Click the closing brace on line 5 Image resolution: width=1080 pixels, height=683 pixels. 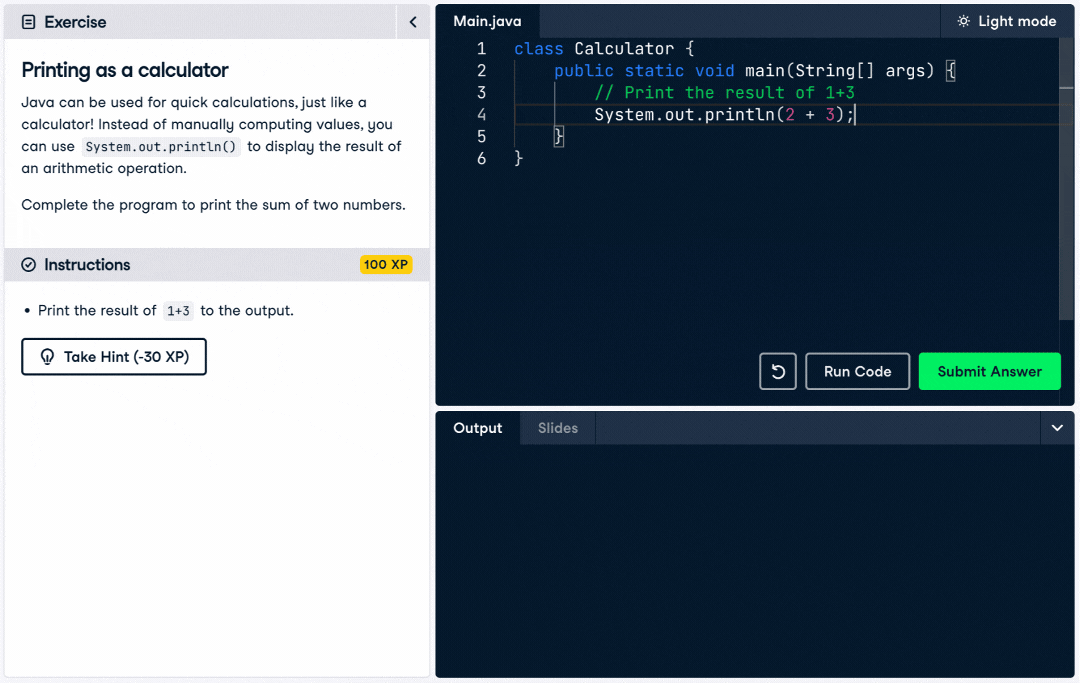[559, 136]
